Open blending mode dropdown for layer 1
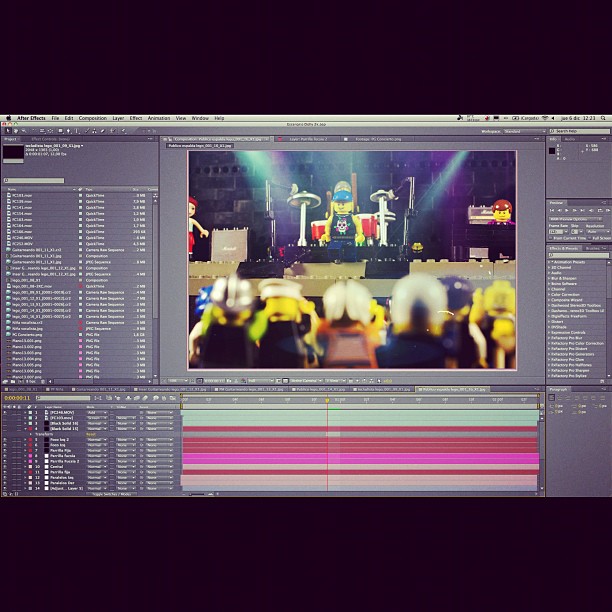Image resolution: width=612 pixels, height=612 pixels. coord(97,412)
